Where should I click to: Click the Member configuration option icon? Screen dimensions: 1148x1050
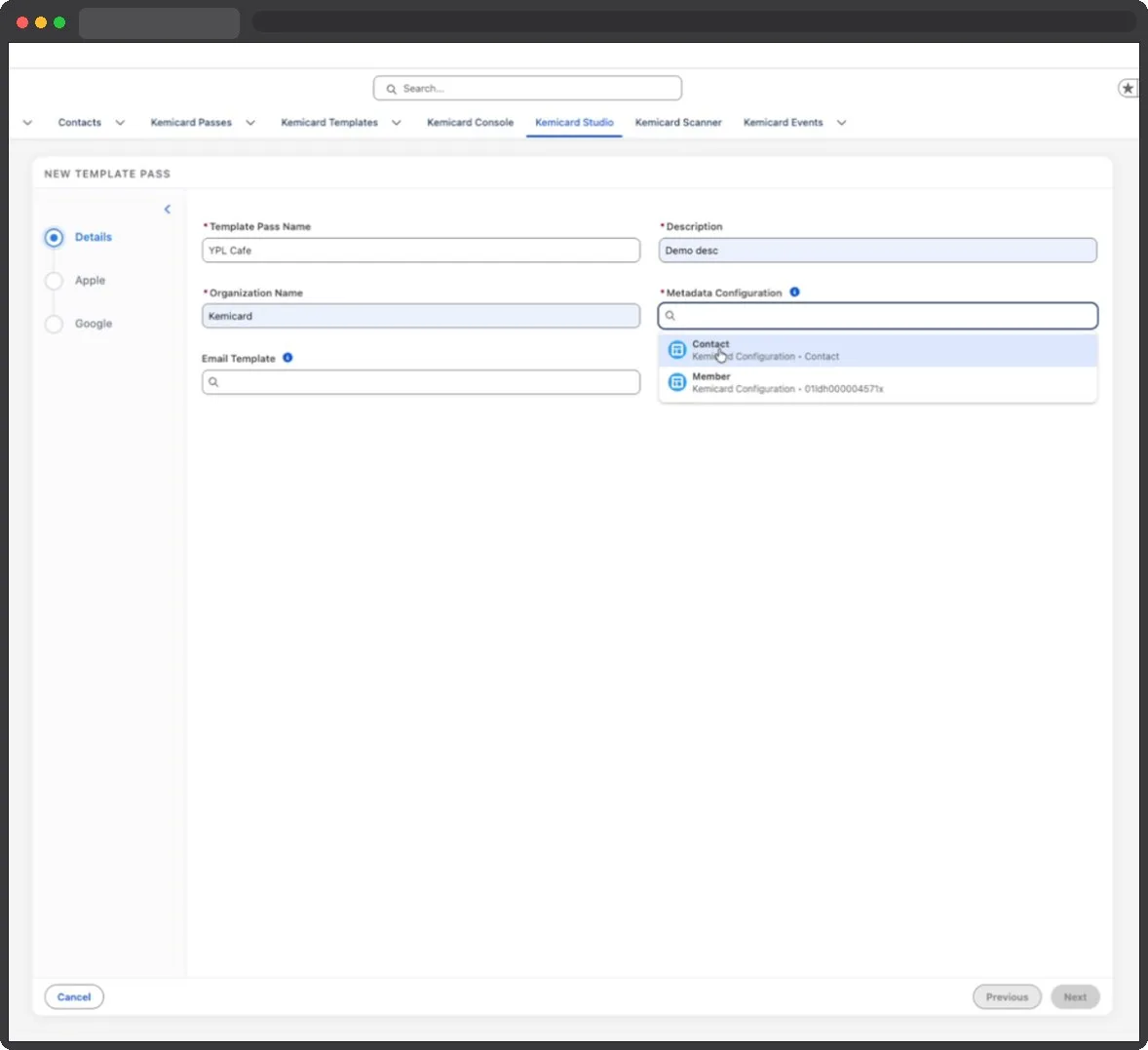pos(677,381)
